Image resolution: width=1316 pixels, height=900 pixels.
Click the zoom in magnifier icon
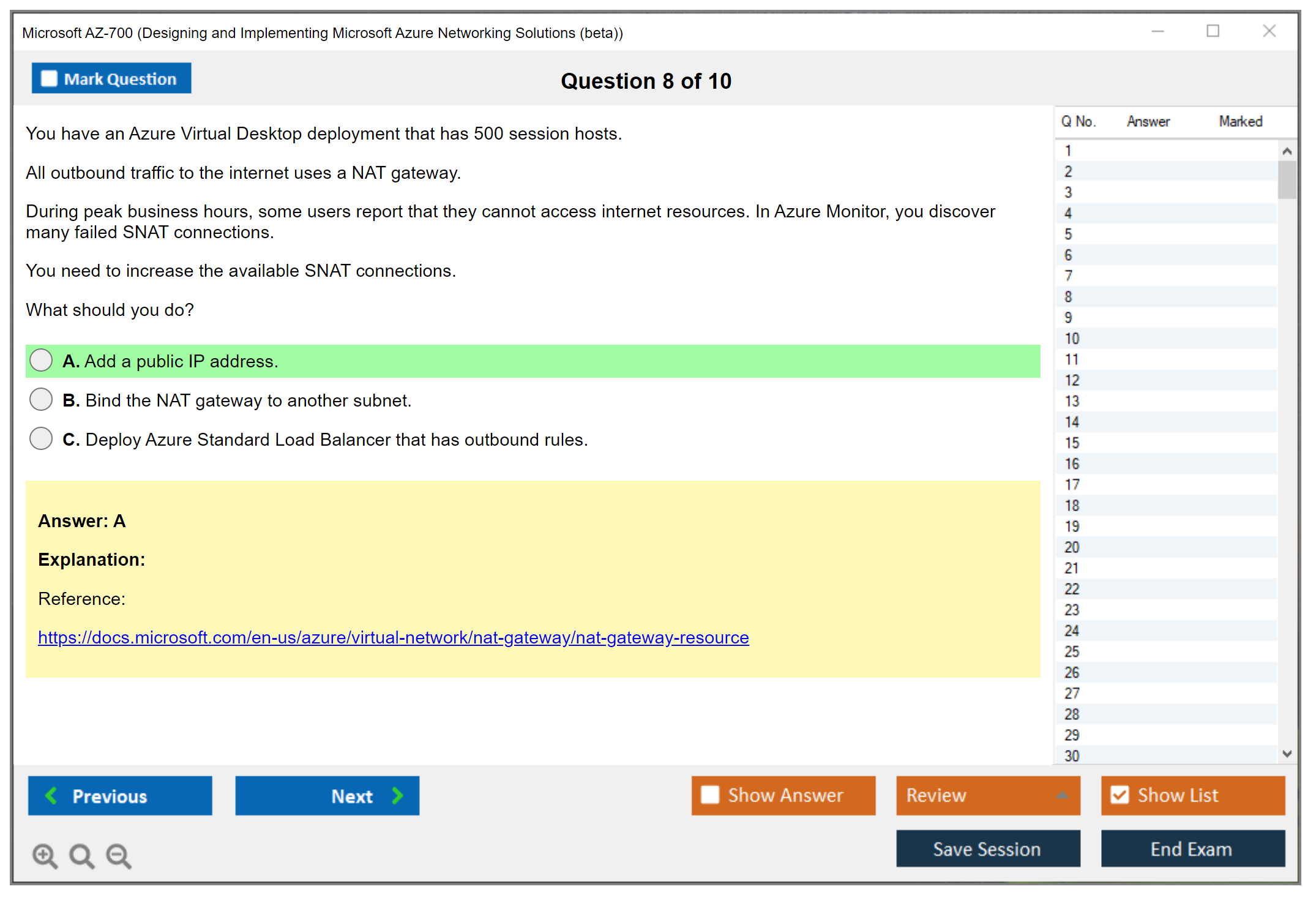click(x=45, y=855)
